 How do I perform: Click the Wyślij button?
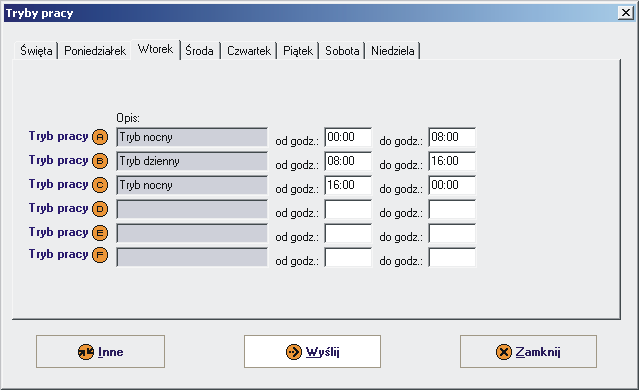click(312, 352)
